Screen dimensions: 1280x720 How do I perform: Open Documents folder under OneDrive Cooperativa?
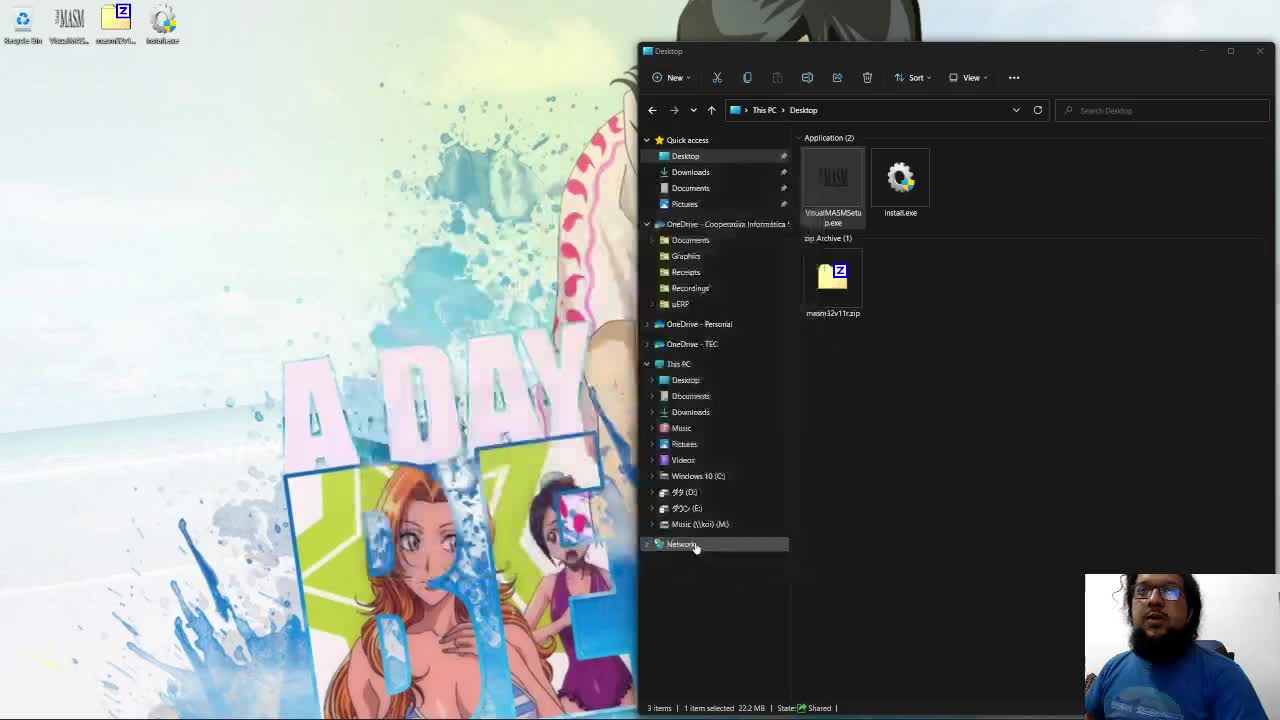(x=690, y=240)
